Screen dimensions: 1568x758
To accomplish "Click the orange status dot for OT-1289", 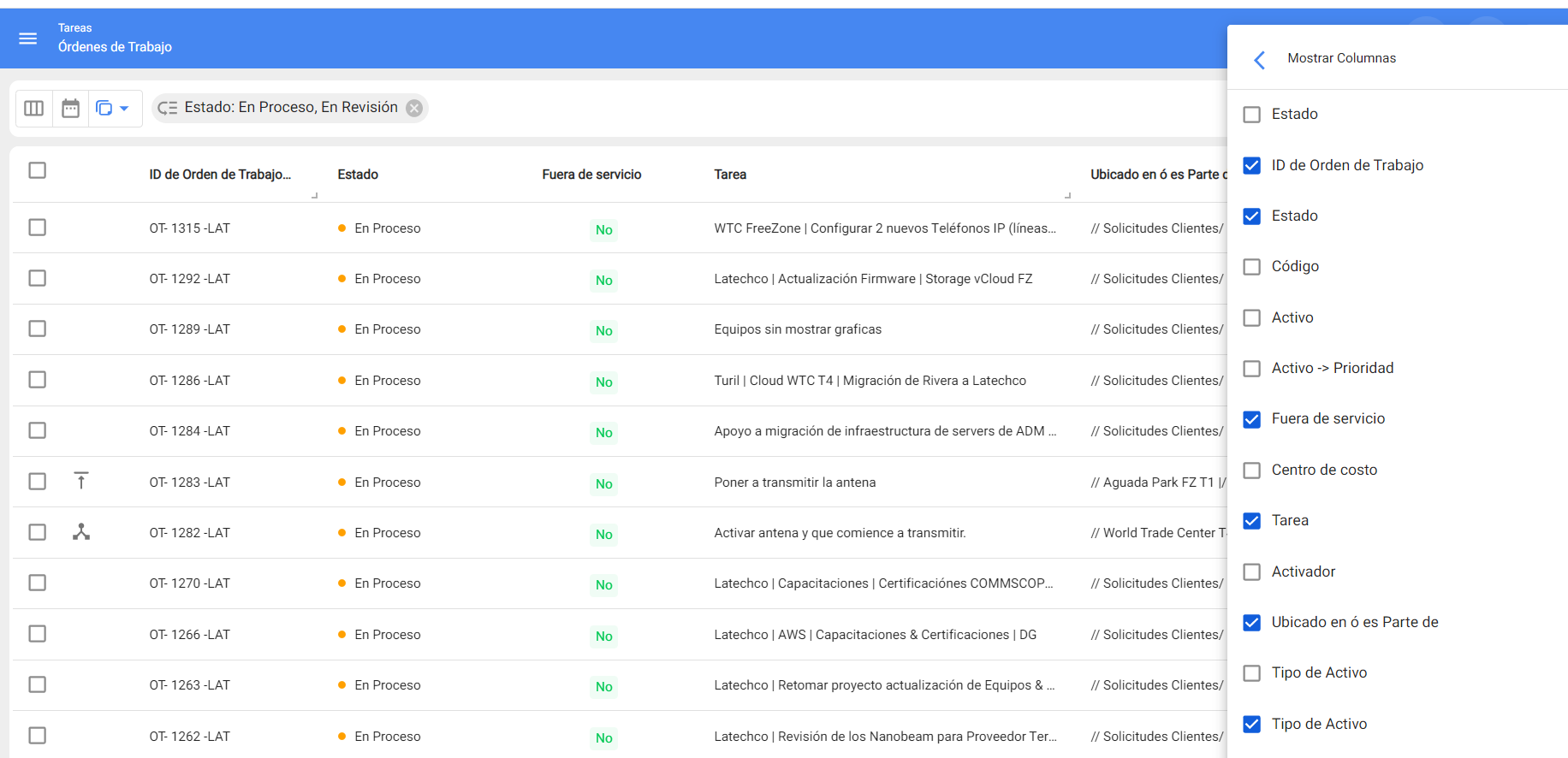I will (x=342, y=329).
